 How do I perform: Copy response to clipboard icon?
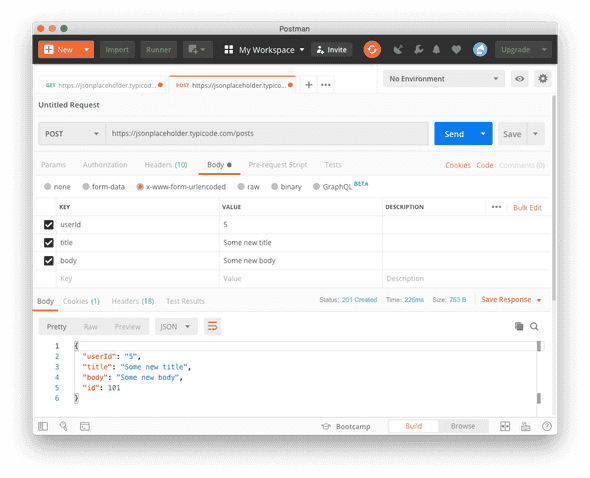pos(519,326)
